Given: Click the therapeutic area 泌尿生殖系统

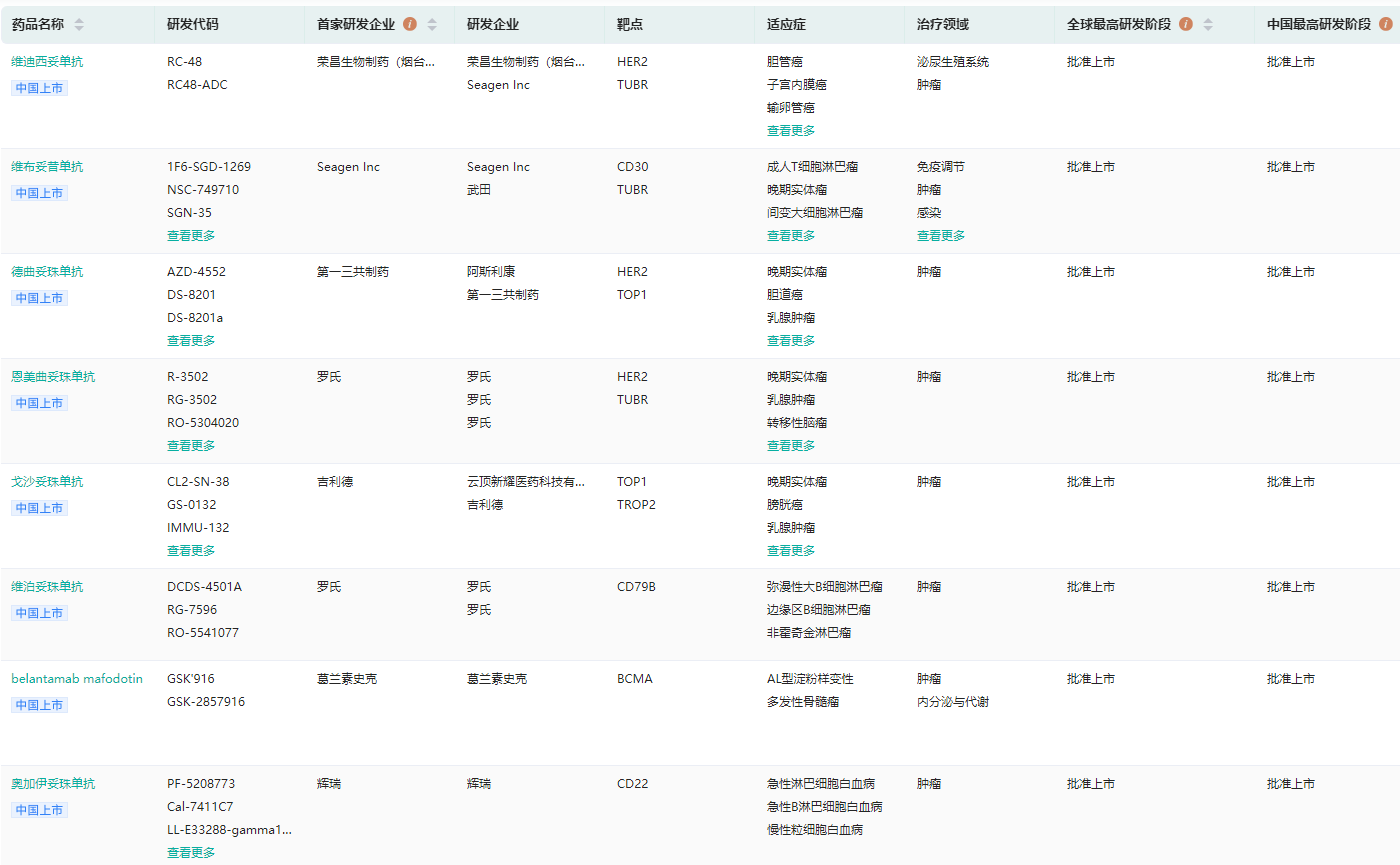Looking at the screenshot, I should pyautogui.click(x=953, y=62).
